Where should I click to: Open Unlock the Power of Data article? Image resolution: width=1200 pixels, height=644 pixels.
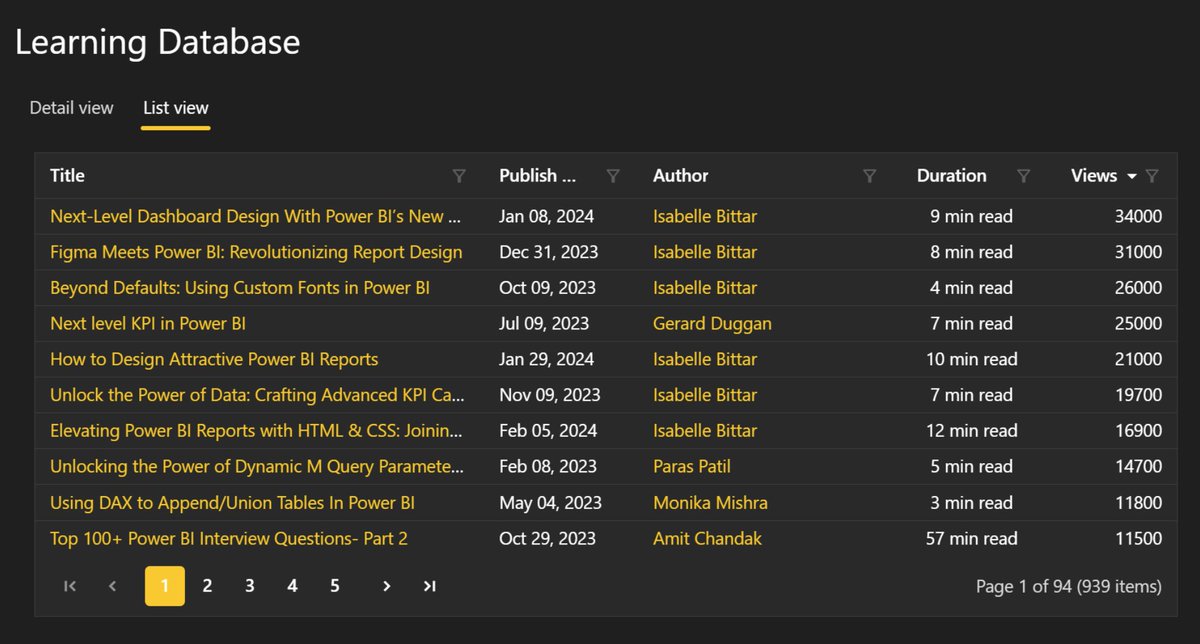pos(257,395)
